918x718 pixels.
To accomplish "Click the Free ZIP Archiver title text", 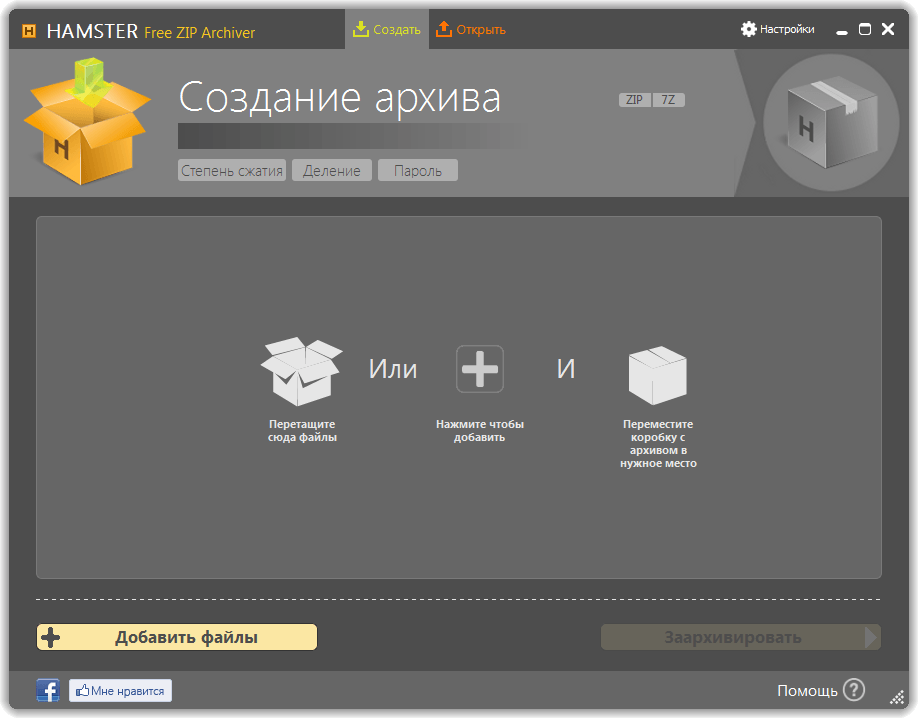I will [200, 33].
